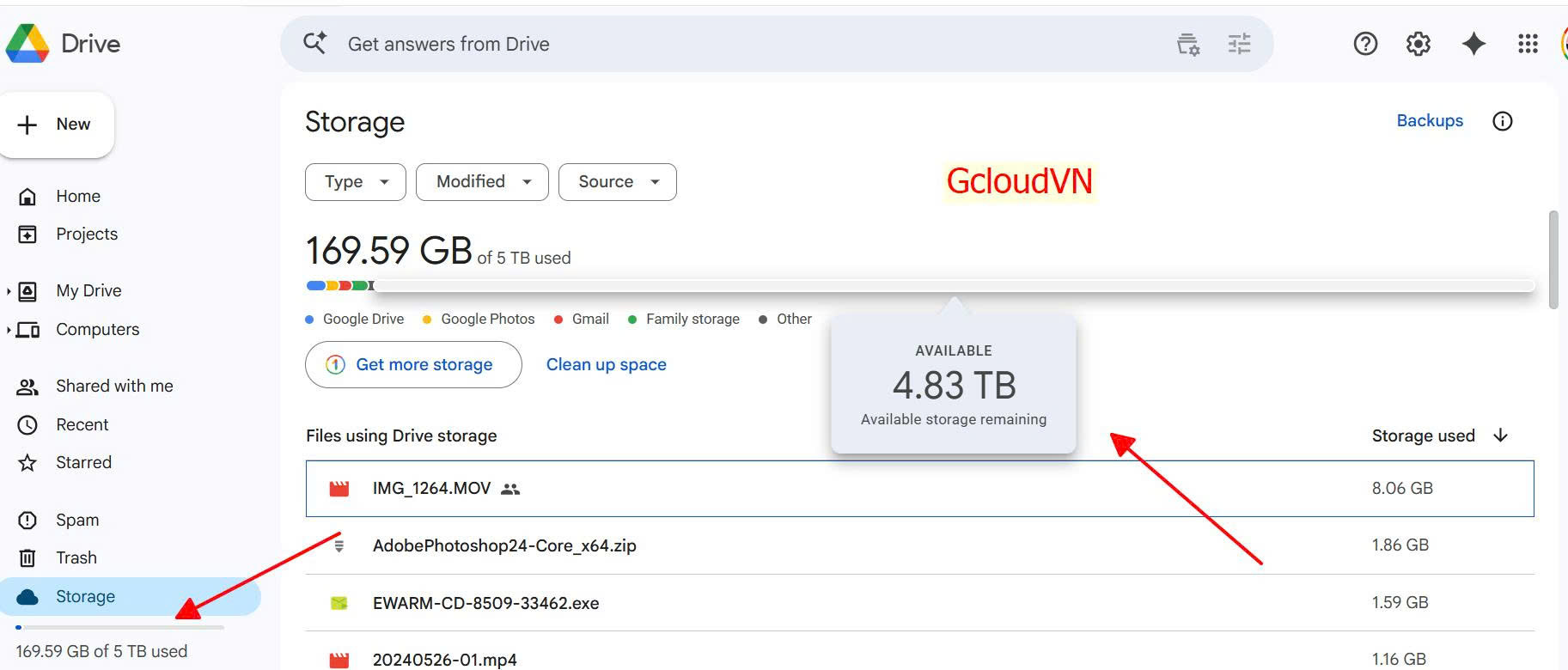1568x670 pixels.
Task: Sort by Storage used column header
Action: point(1424,435)
